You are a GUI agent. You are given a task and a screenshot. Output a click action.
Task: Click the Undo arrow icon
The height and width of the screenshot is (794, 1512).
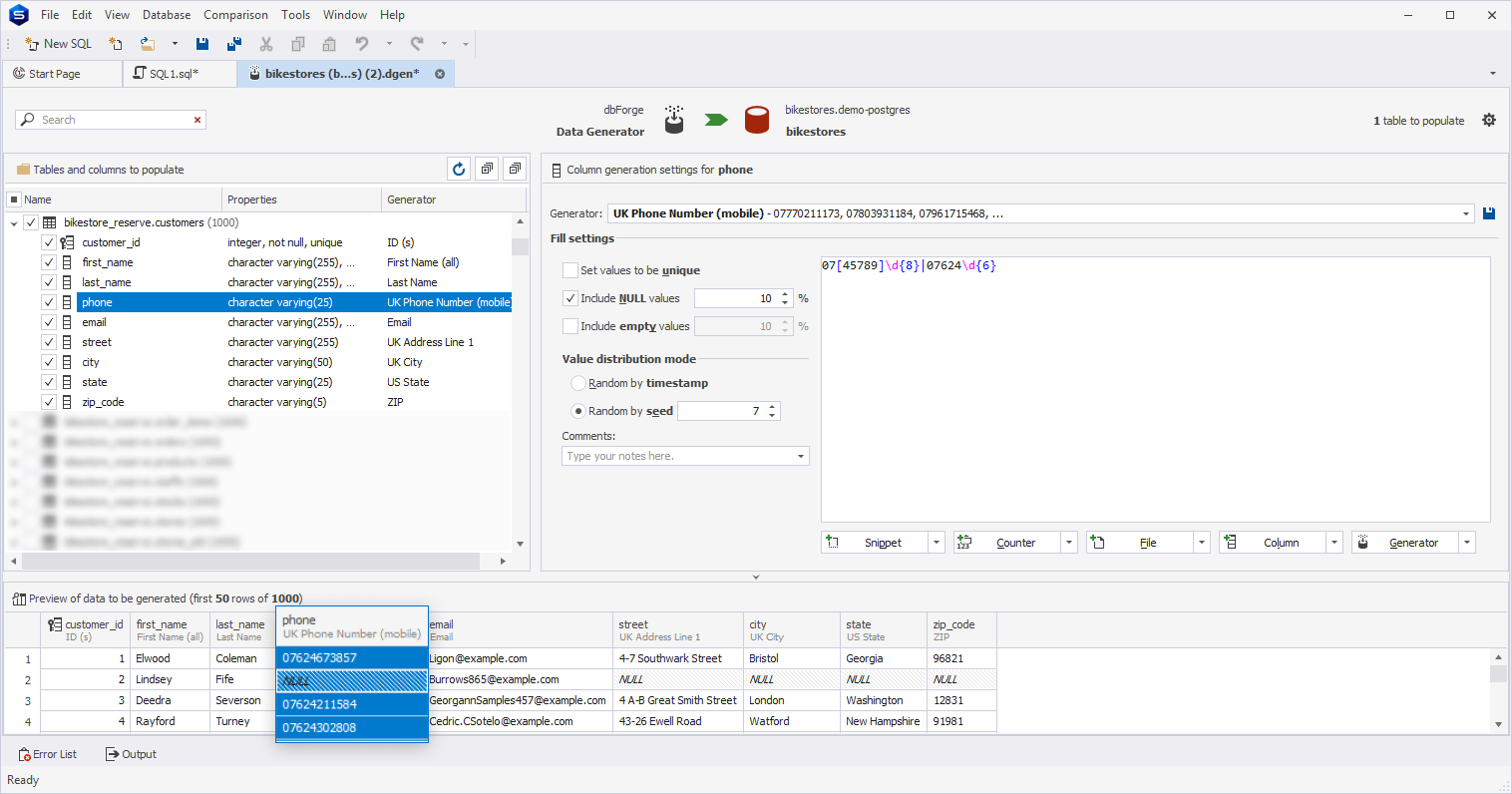pyautogui.click(x=362, y=44)
